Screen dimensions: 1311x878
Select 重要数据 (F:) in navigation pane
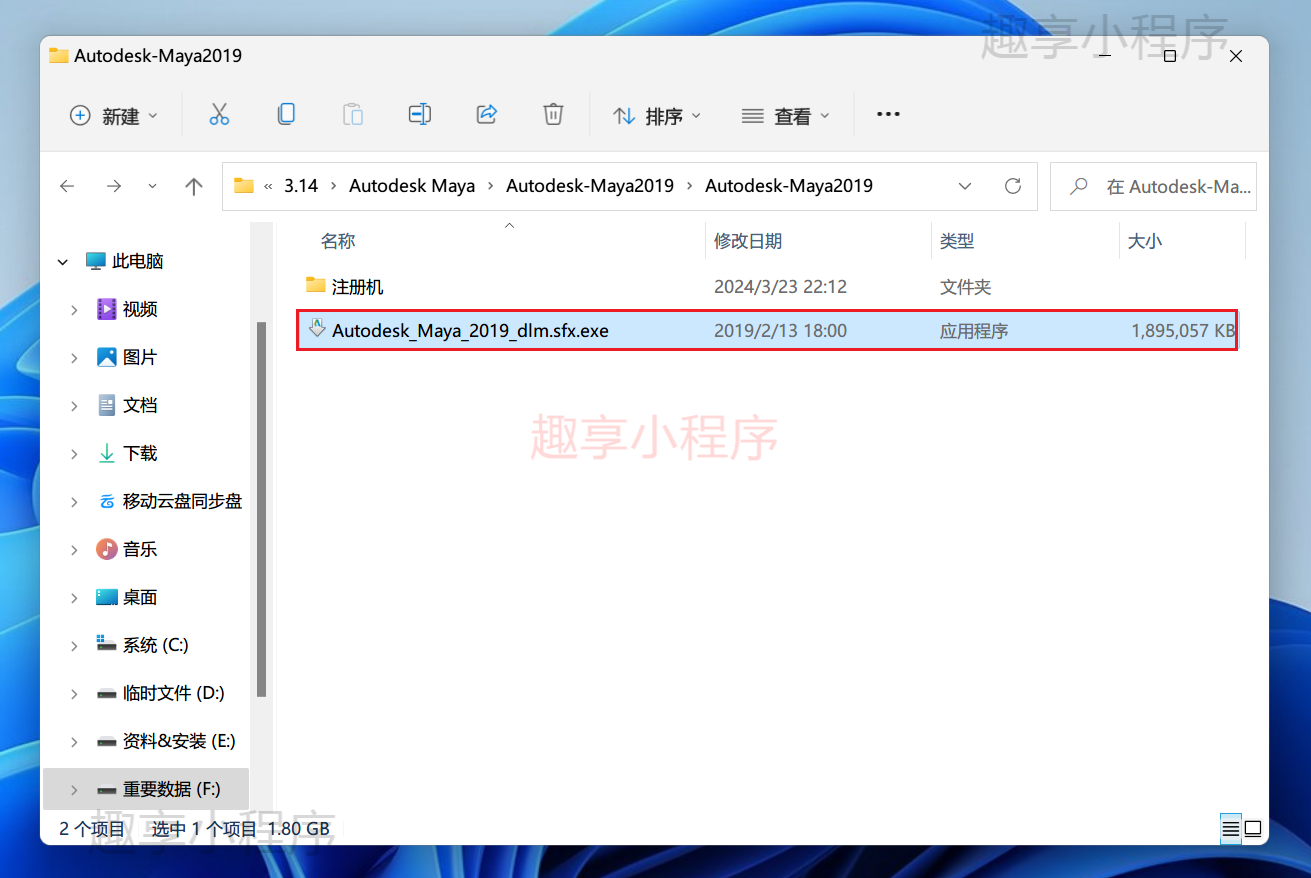171,789
